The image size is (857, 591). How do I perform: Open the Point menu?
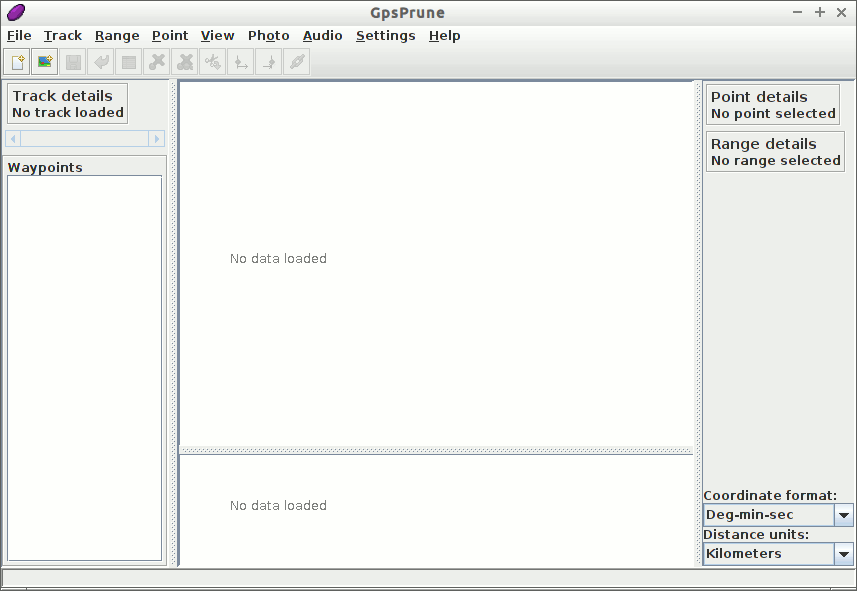[170, 36]
